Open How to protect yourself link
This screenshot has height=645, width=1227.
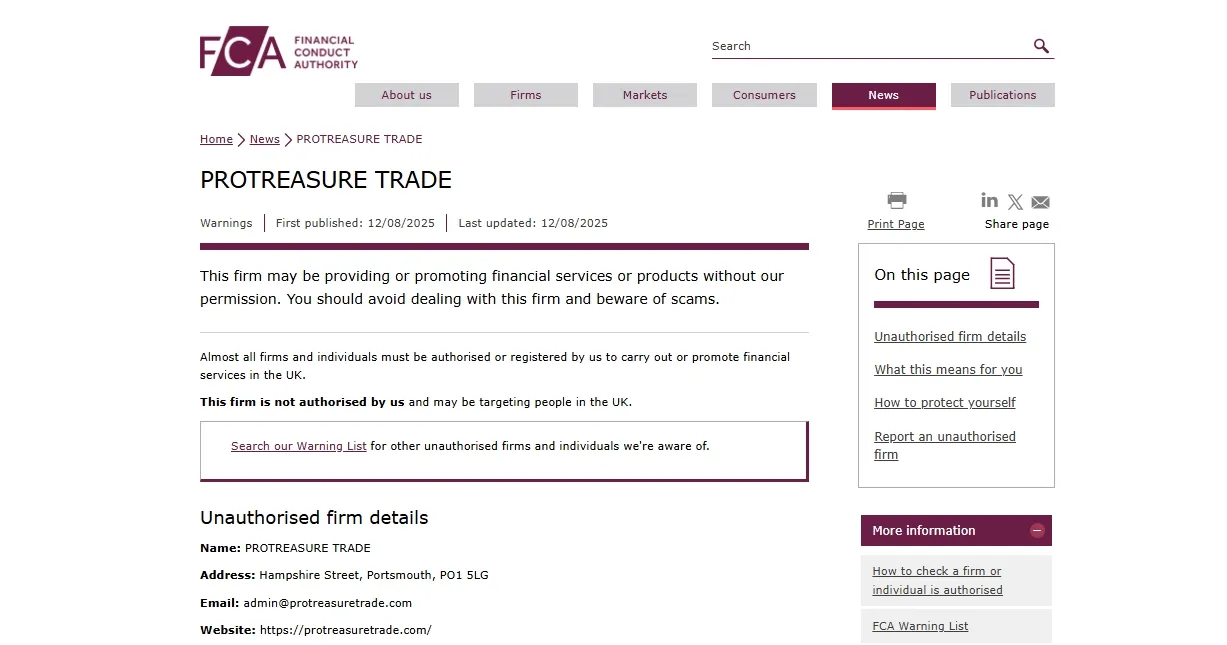[x=945, y=403]
